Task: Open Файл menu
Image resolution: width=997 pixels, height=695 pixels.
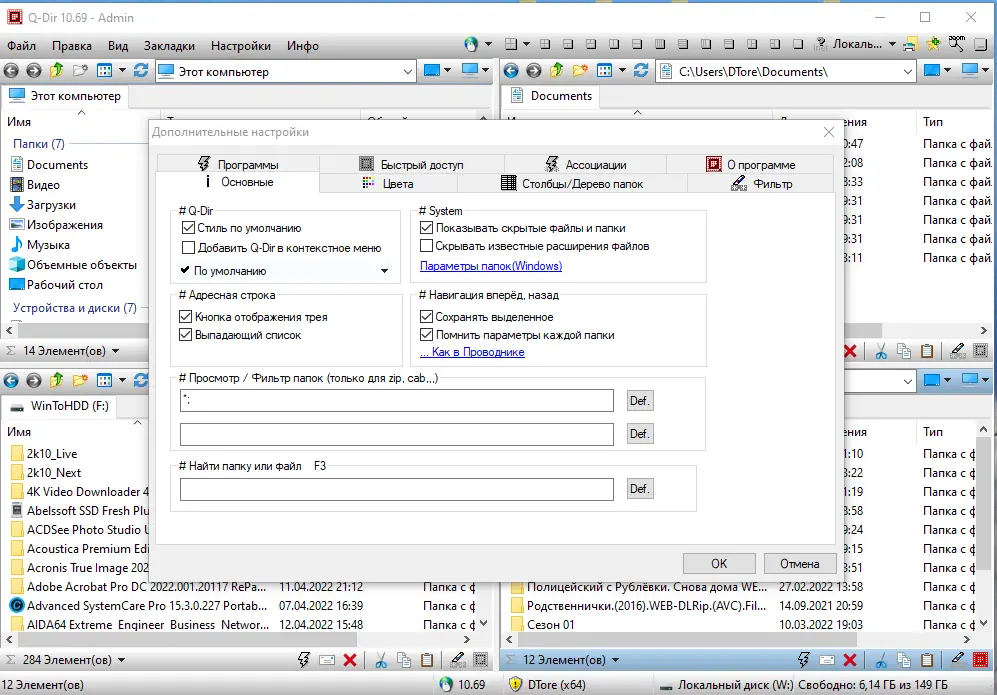Action: coord(21,46)
